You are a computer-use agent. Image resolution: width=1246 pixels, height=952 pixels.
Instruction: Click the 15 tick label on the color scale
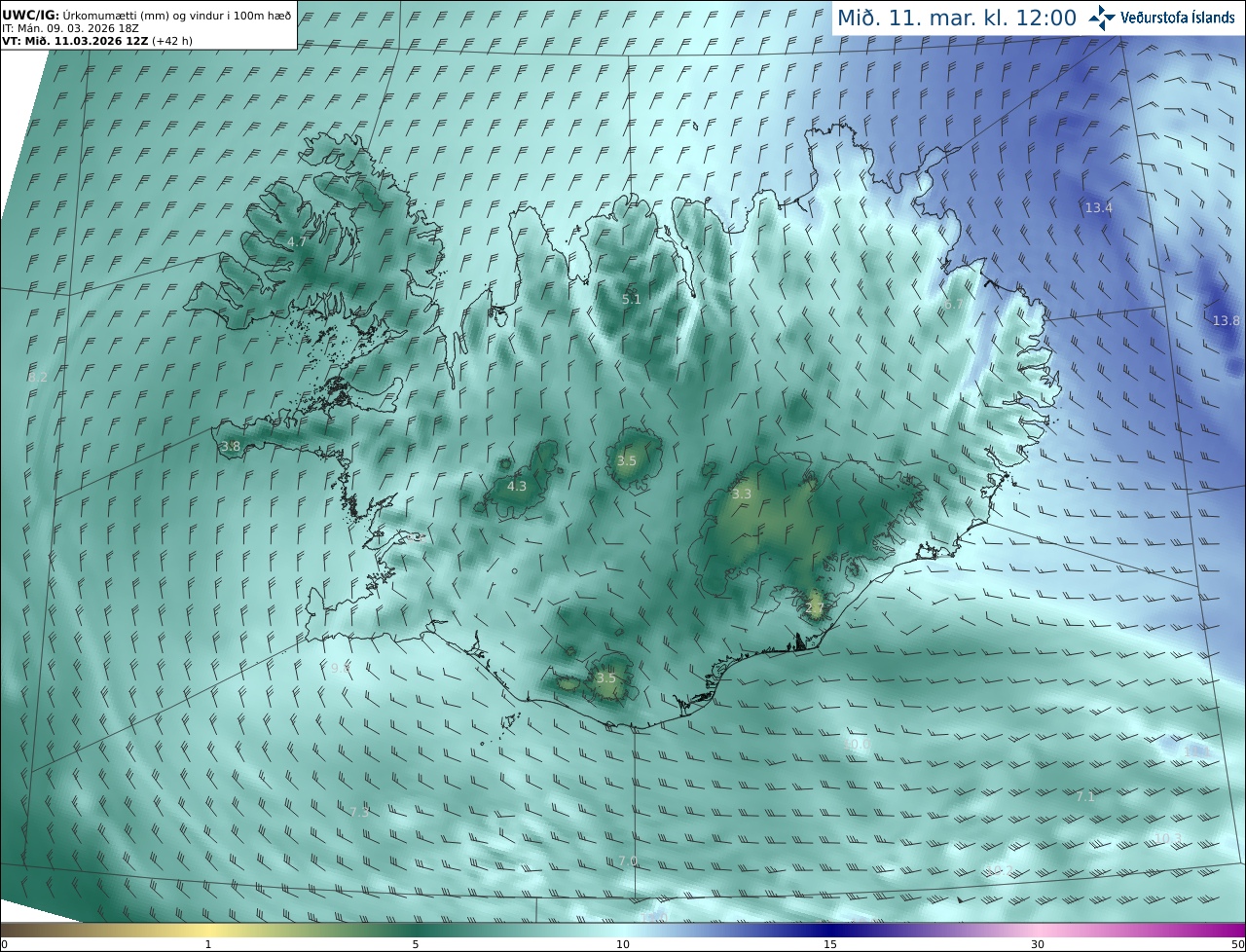click(x=830, y=944)
